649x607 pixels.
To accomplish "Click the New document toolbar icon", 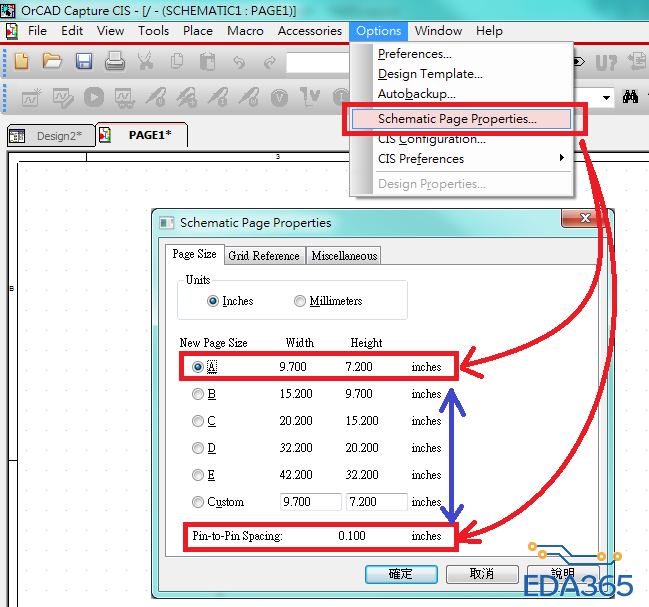I will tap(22, 62).
